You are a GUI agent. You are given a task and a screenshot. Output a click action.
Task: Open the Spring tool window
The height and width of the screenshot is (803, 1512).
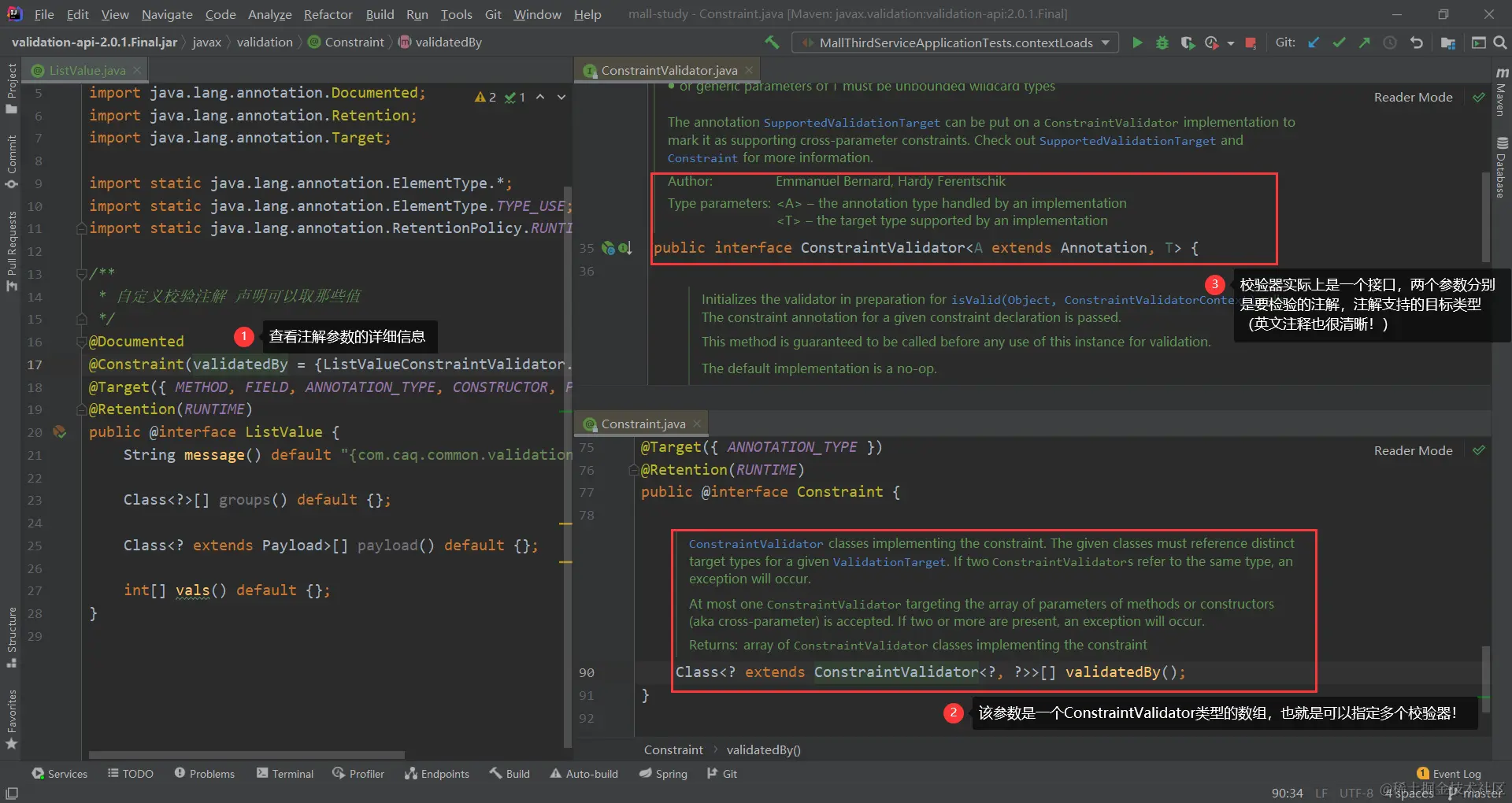[x=663, y=774]
